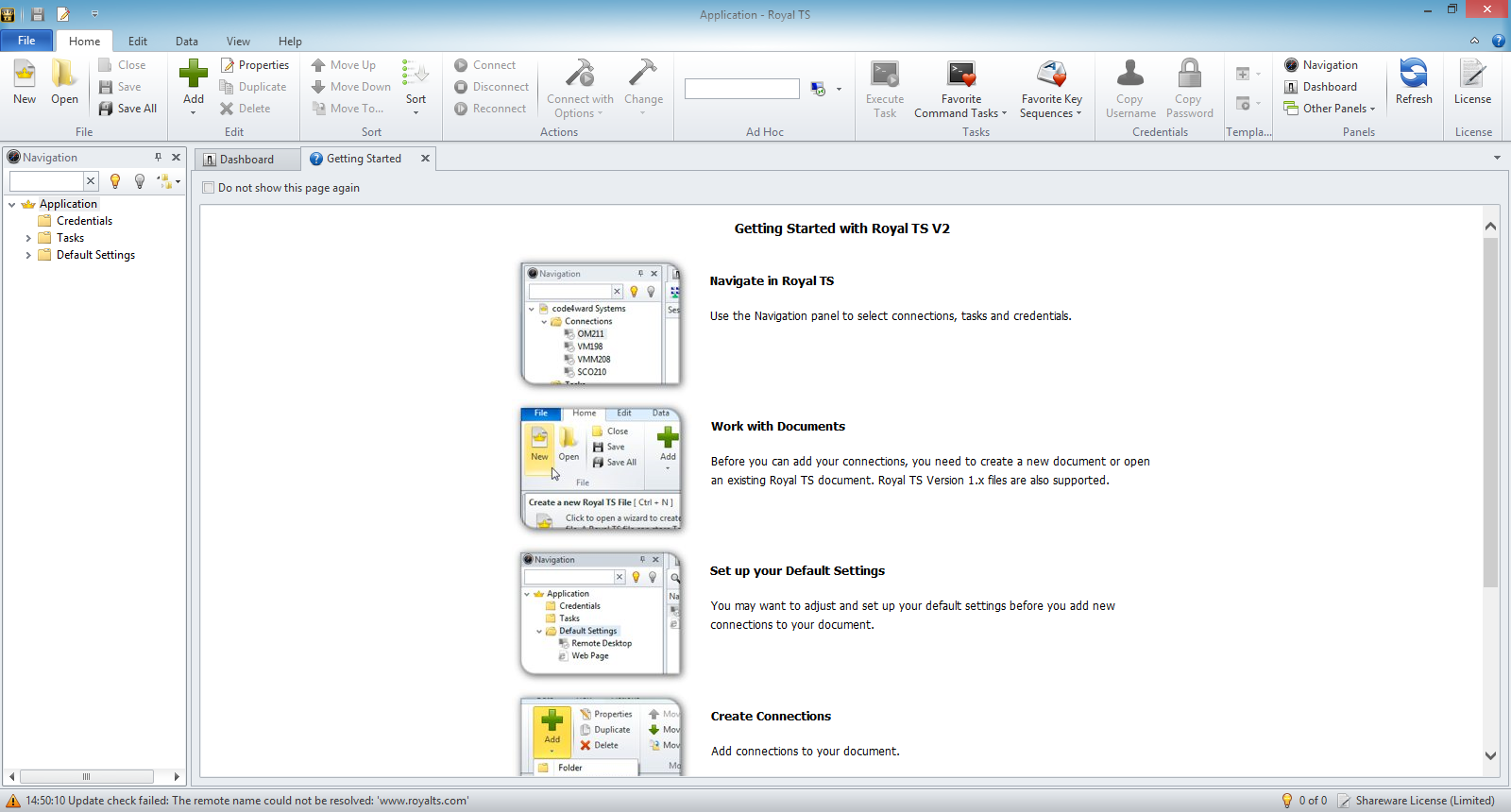Expand the Default Settings tree folder

[x=28, y=255]
